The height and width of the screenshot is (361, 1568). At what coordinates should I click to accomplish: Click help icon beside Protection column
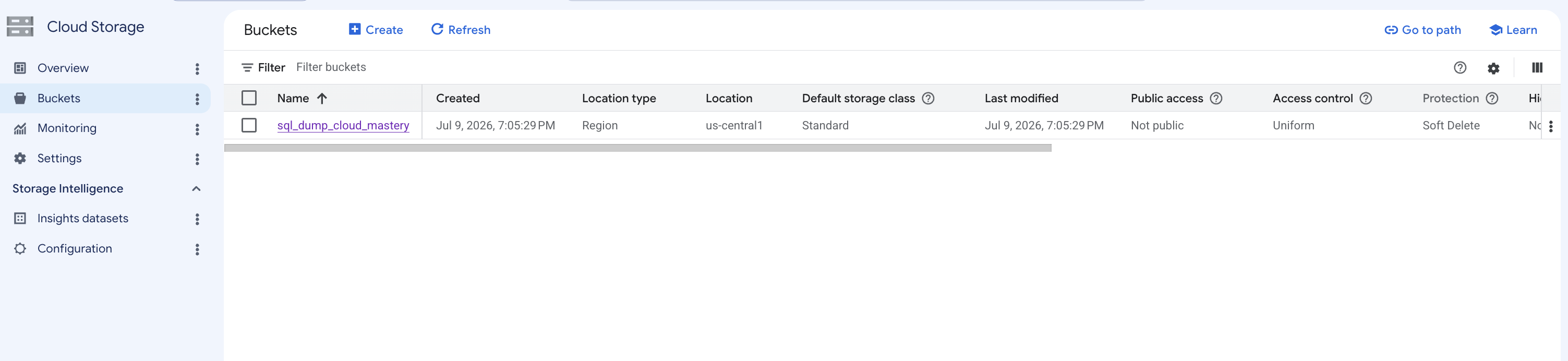point(1491,98)
